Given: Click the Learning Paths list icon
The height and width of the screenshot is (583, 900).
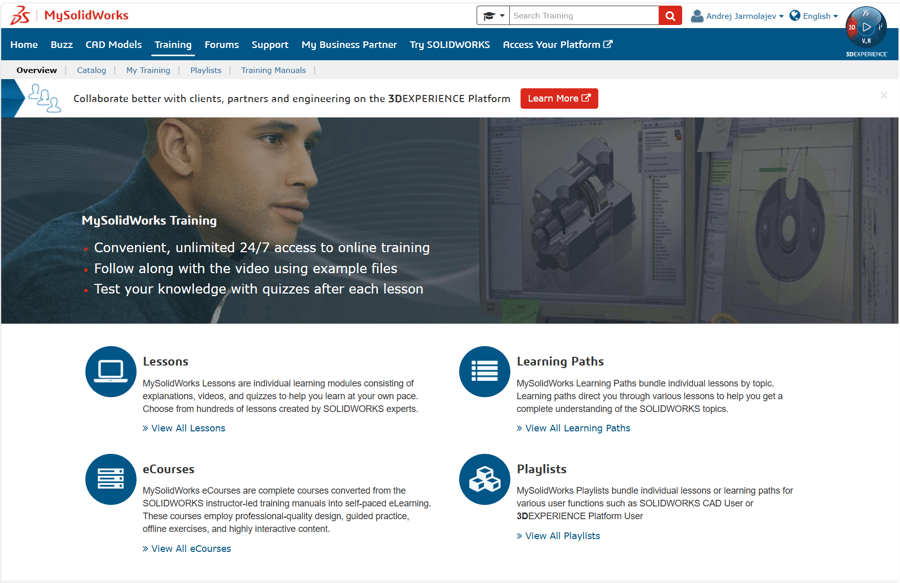Looking at the screenshot, I should click(x=484, y=371).
